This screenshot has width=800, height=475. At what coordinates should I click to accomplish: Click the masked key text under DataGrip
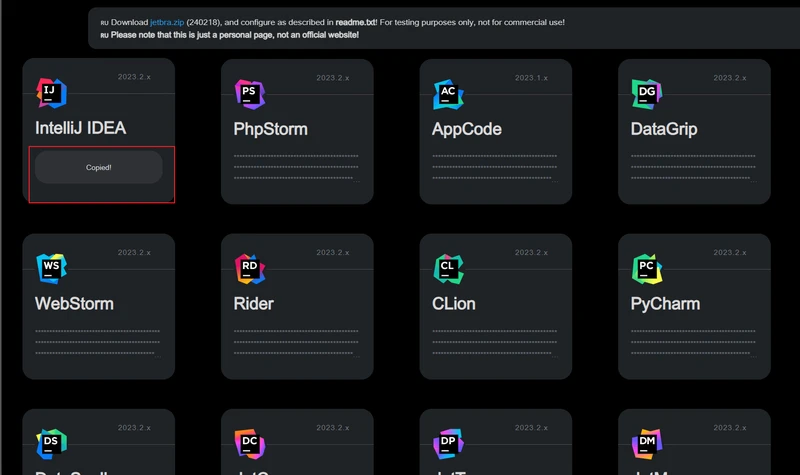coord(695,167)
